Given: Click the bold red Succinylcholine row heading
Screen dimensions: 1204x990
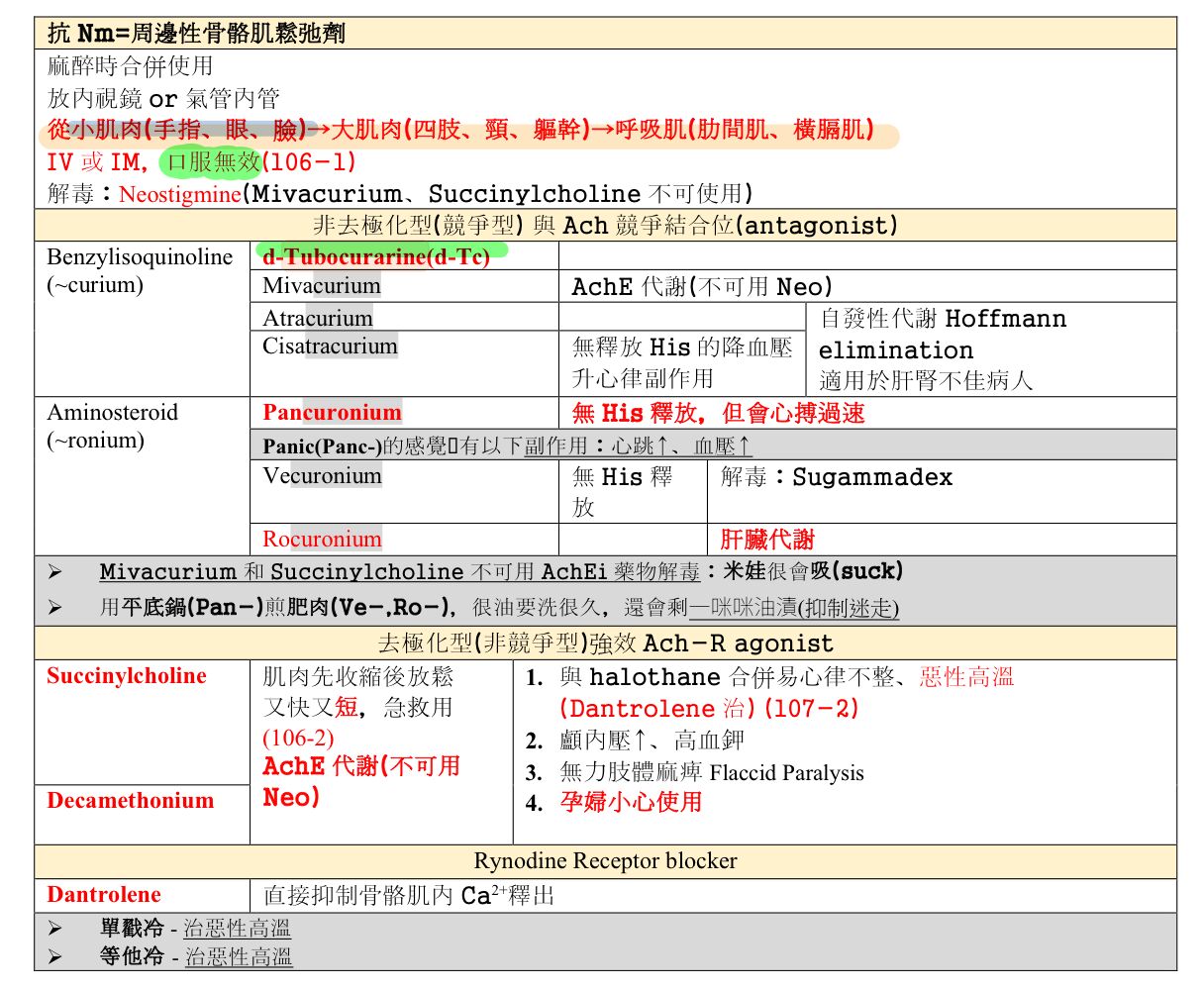Looking at the screenshot, I should [x=127, y=676].
